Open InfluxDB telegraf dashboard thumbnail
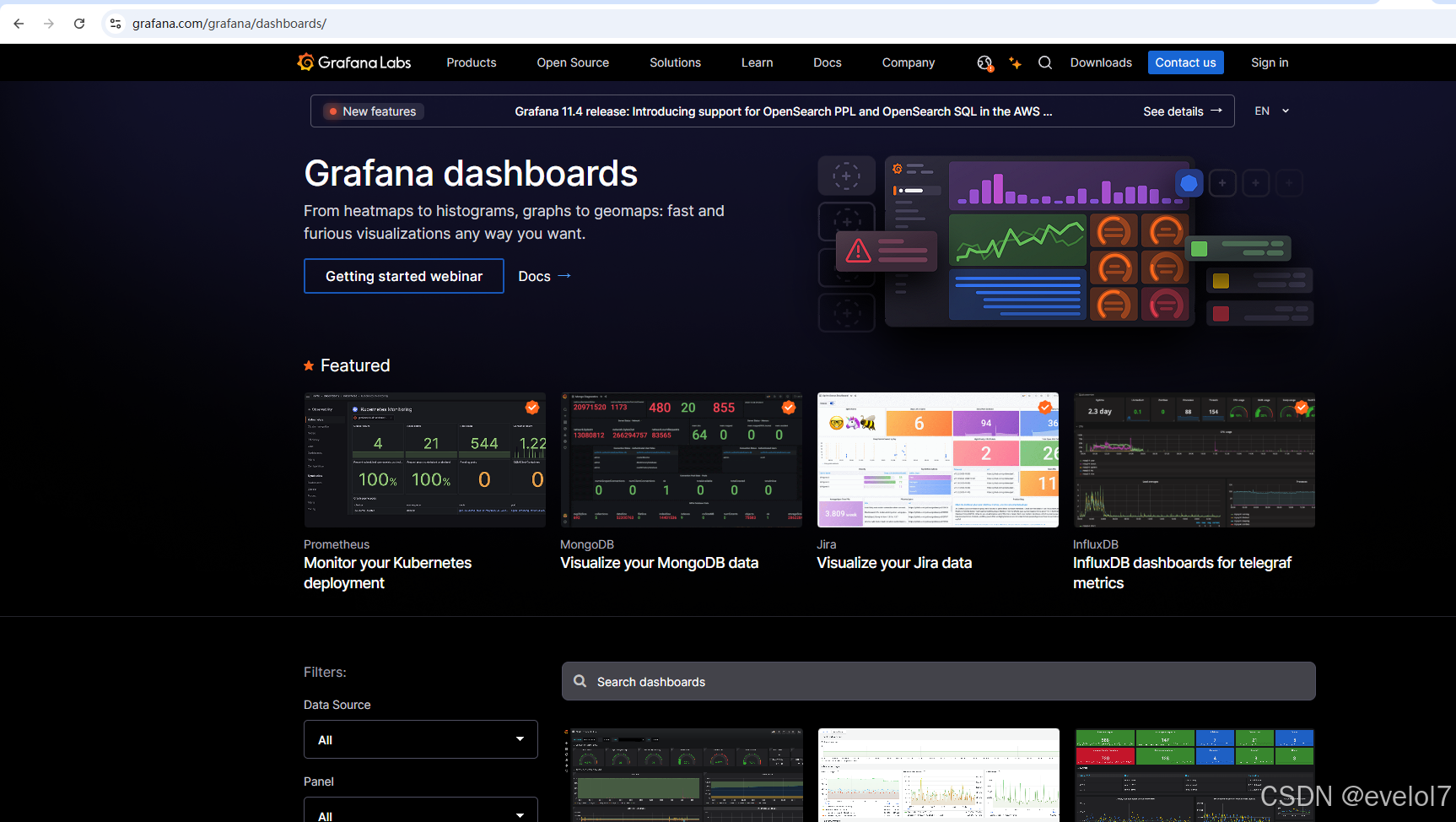Viewport: 1456px width, 822px height. click(1194, 460)
